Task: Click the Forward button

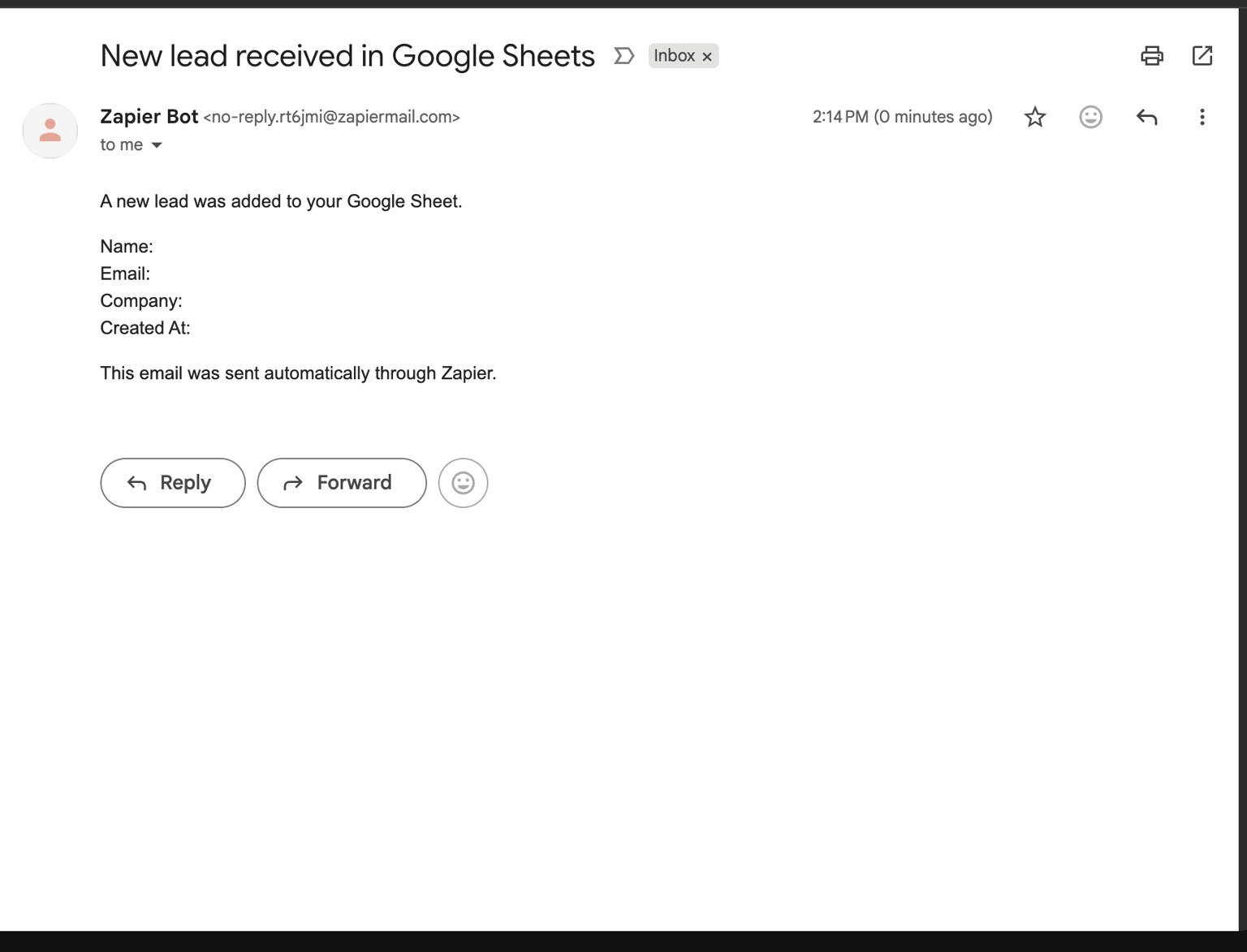Action: [x=342, y=483]
